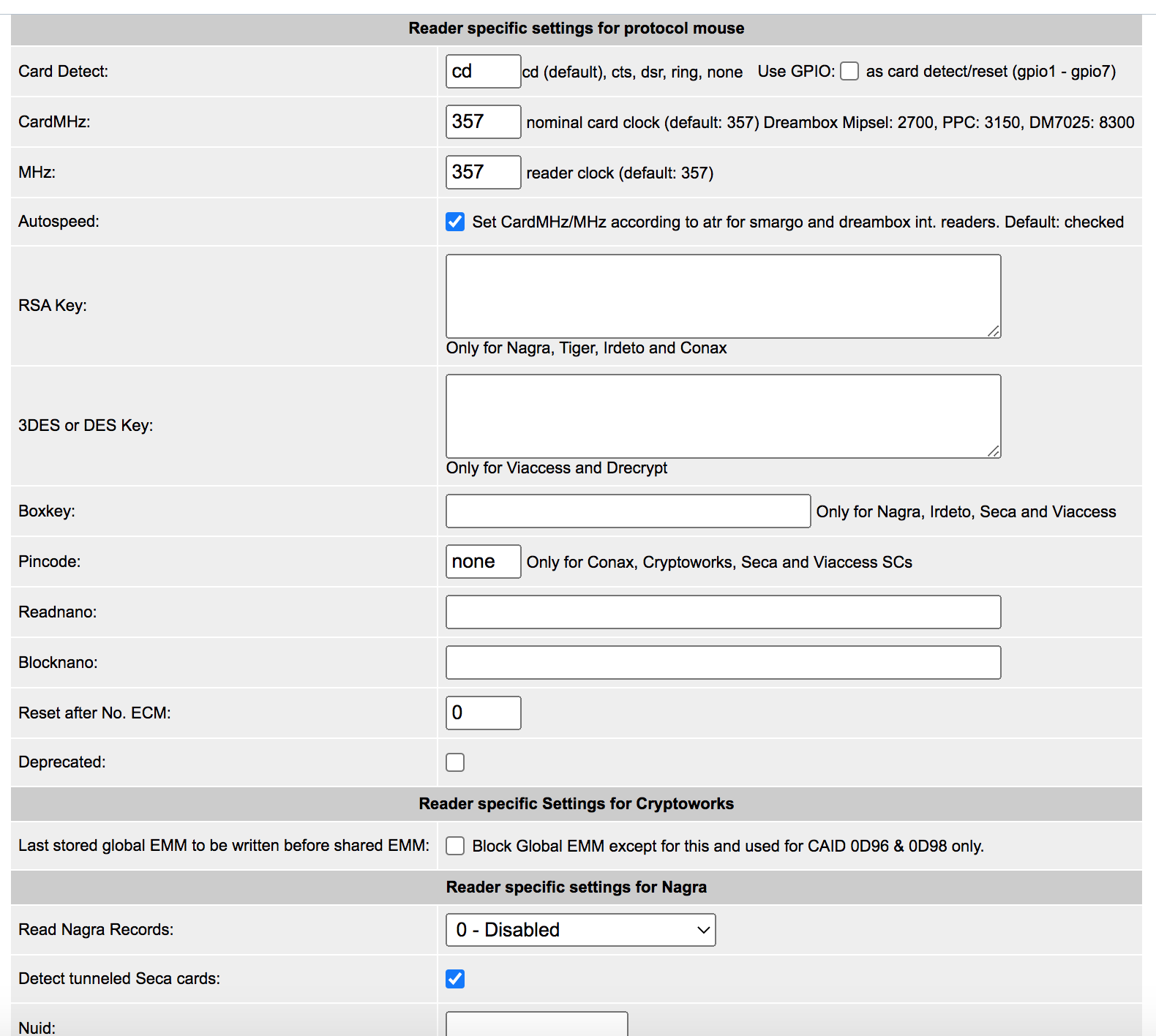Click the 'Pincode:' label
The width and height of the screenshot is (1156, 1036).
tap(50, 562)
